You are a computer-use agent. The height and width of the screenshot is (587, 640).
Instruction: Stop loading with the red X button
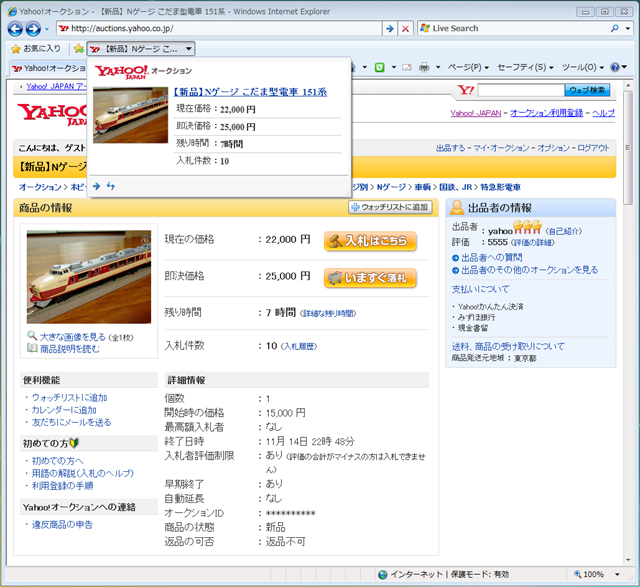click(405, 29)
